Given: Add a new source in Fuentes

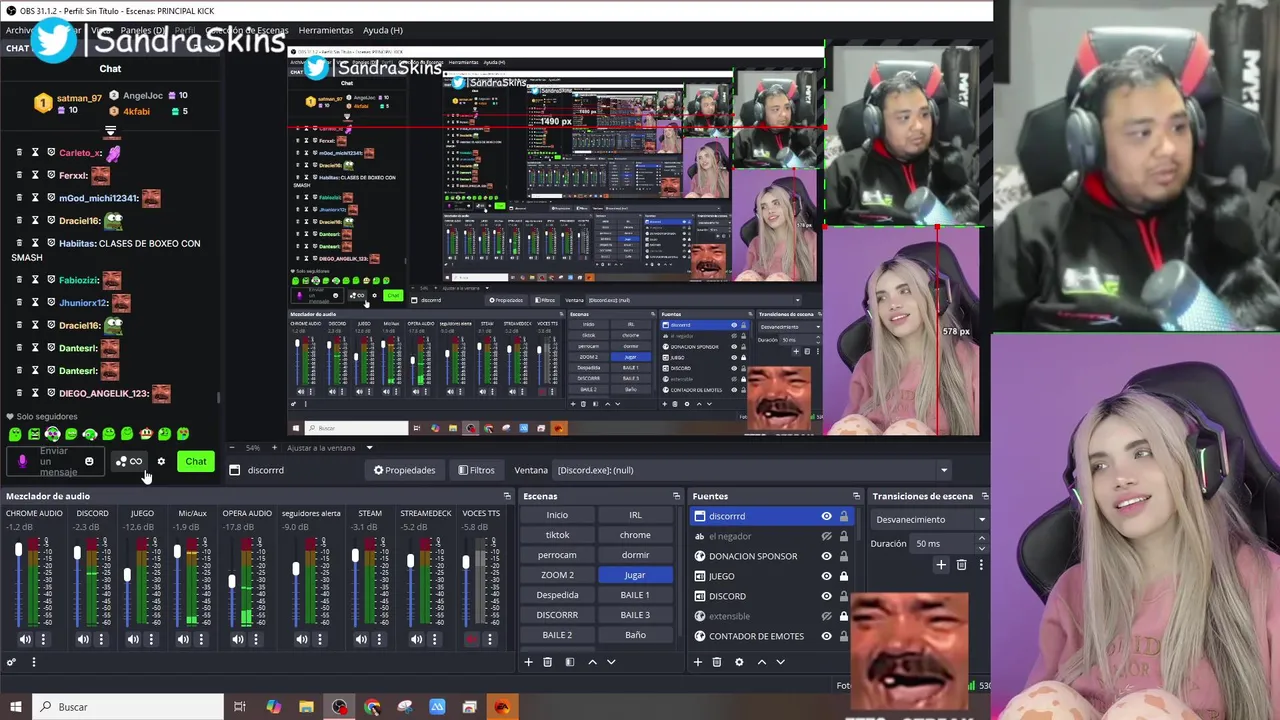Looking at the screenshot, I should (x=697, y=662).
